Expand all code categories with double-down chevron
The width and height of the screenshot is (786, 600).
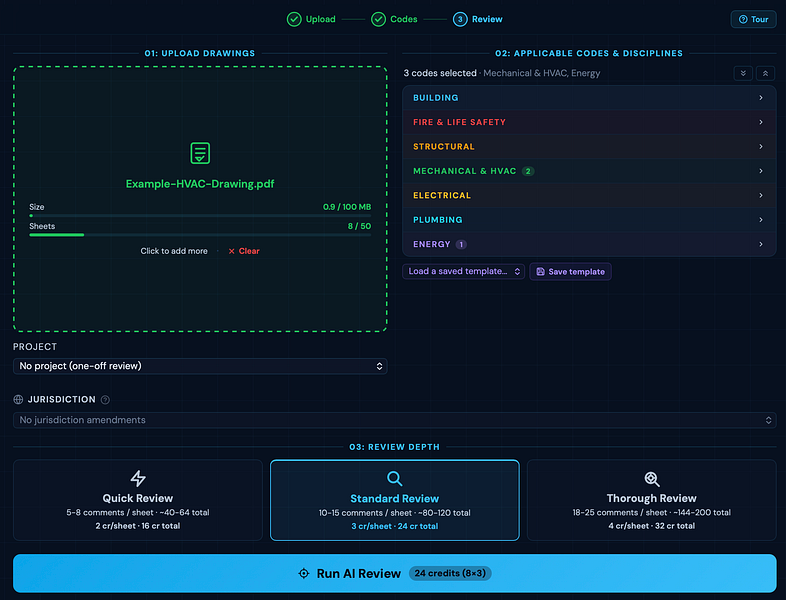point(743,73)
